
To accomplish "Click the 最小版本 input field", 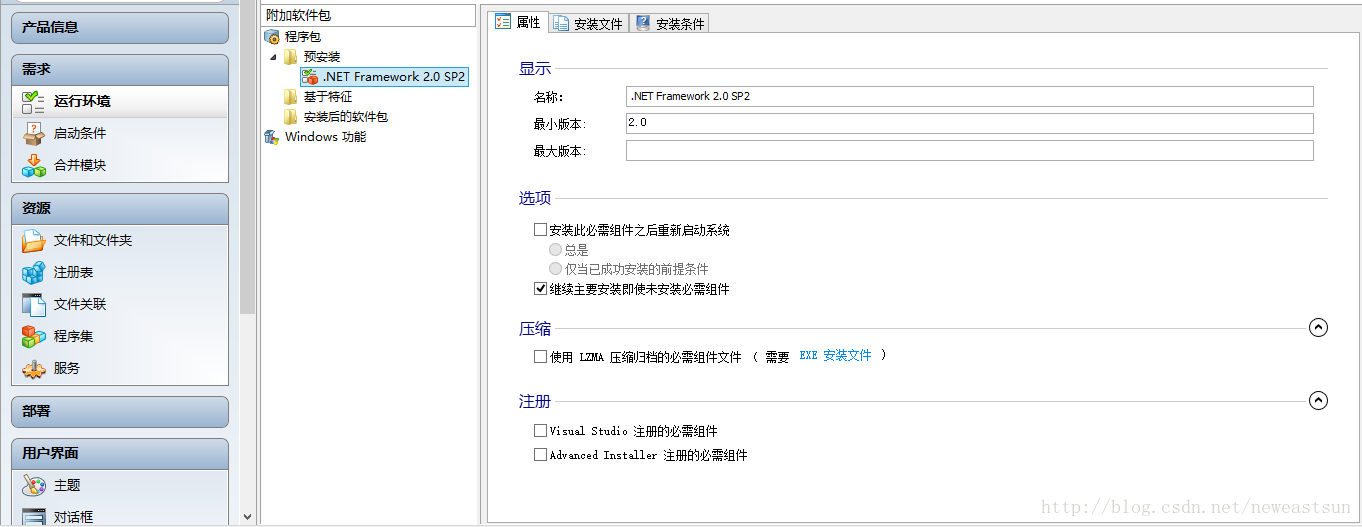I will (x=969, y=123).
